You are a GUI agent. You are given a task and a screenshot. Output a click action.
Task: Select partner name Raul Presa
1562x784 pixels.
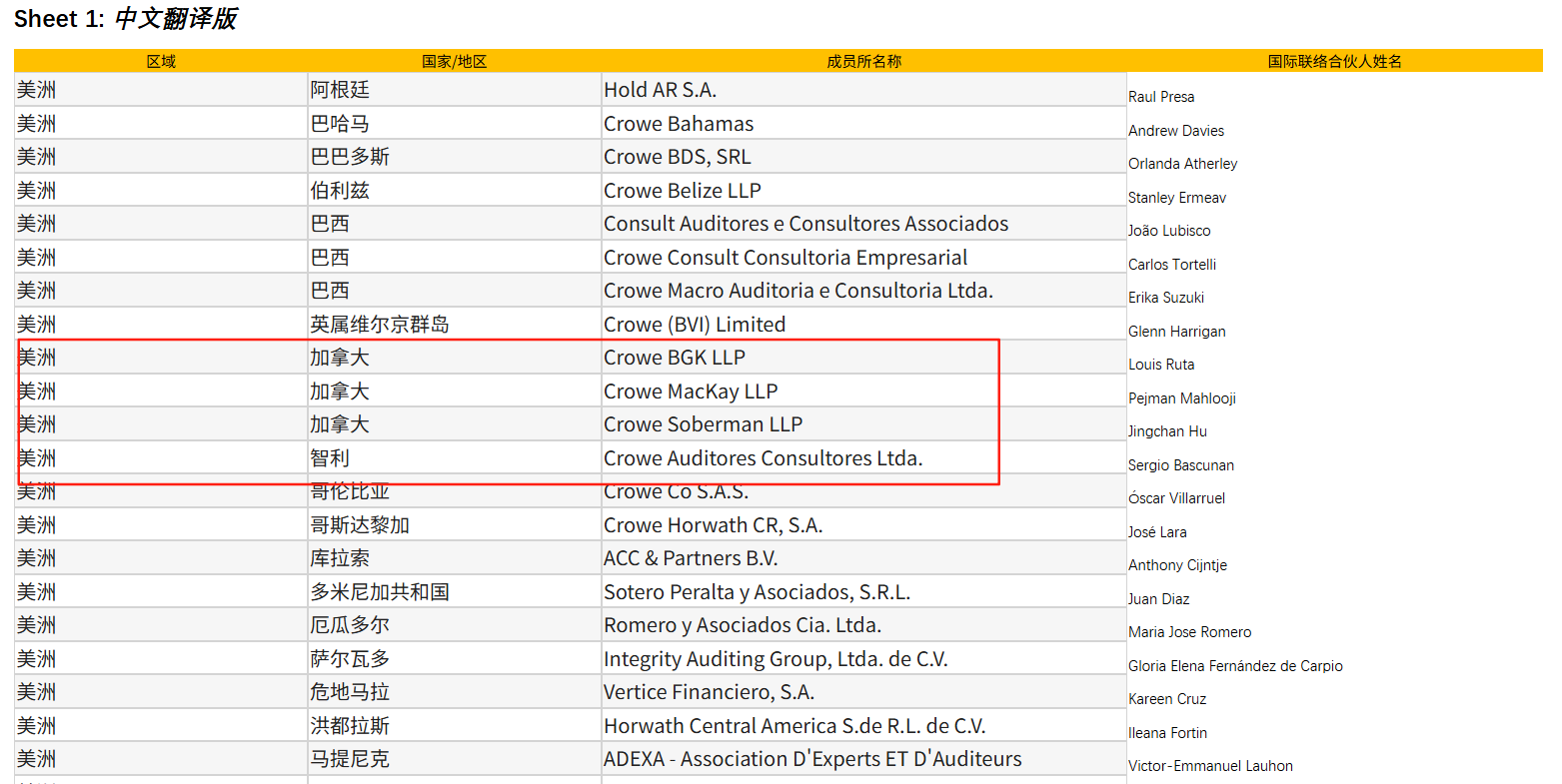(x=1161, y=97)
